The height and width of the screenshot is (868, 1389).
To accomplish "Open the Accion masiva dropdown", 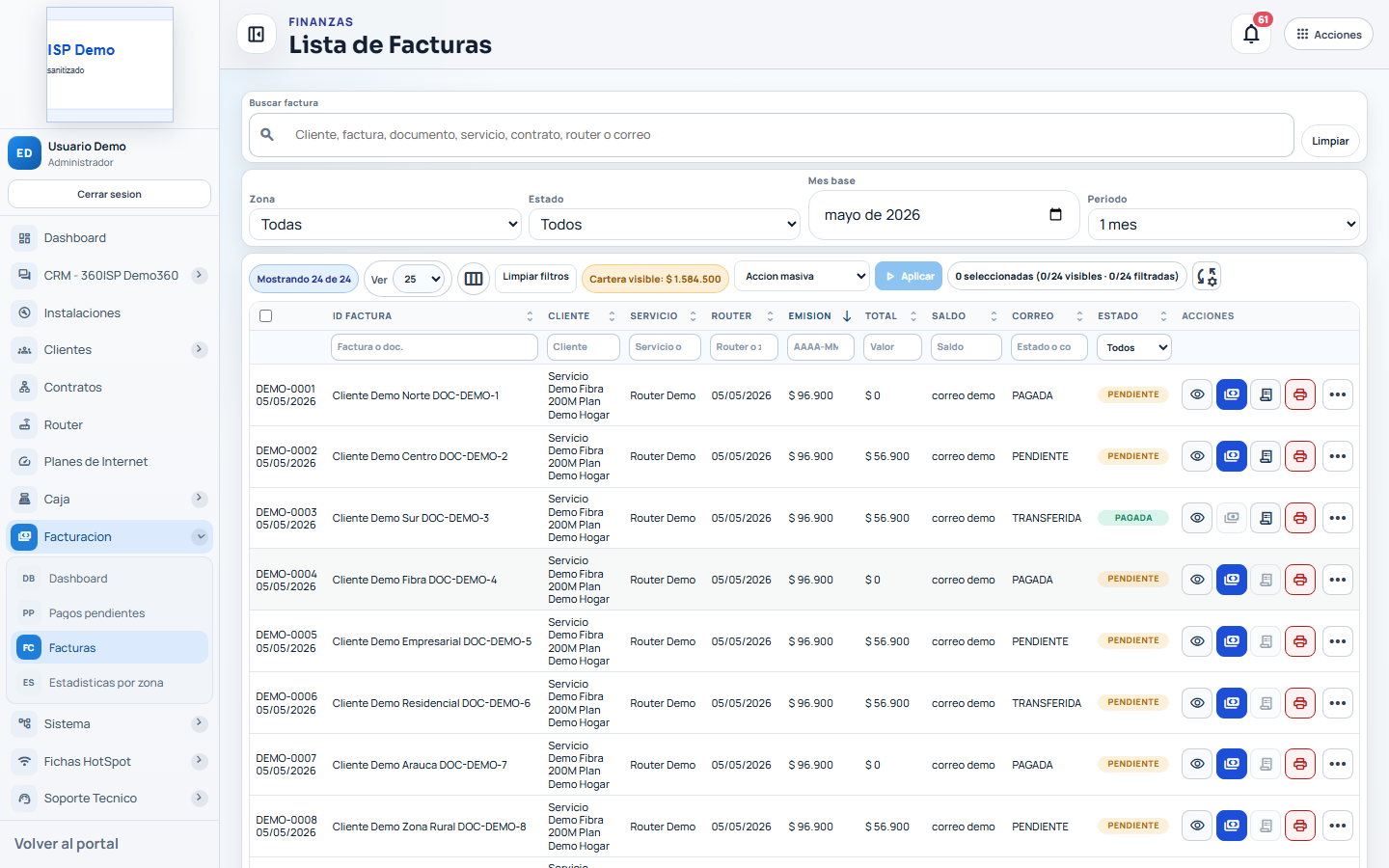I will (x=802, y=276).
